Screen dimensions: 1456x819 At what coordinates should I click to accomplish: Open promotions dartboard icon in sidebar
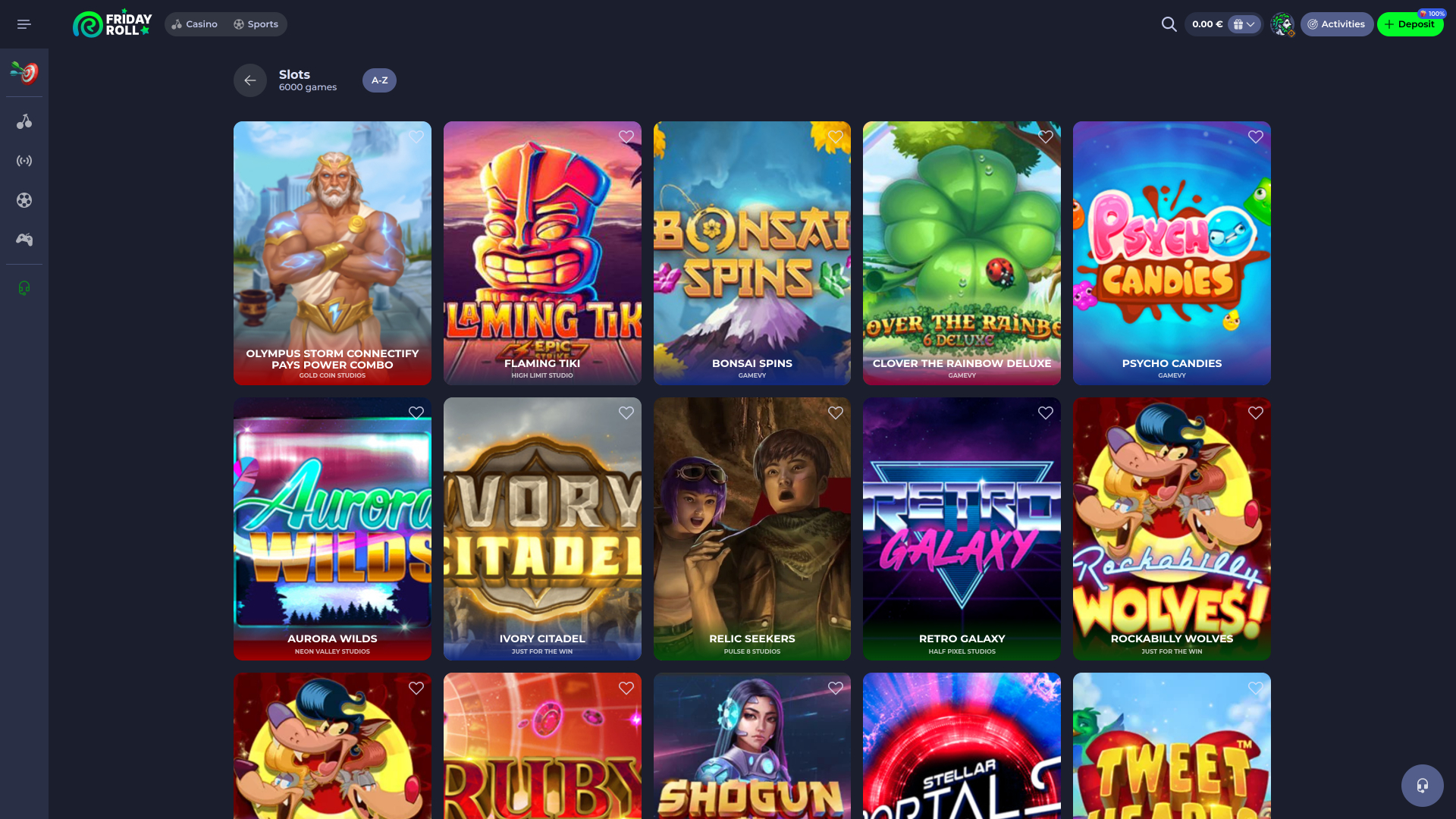pos(24,73)
